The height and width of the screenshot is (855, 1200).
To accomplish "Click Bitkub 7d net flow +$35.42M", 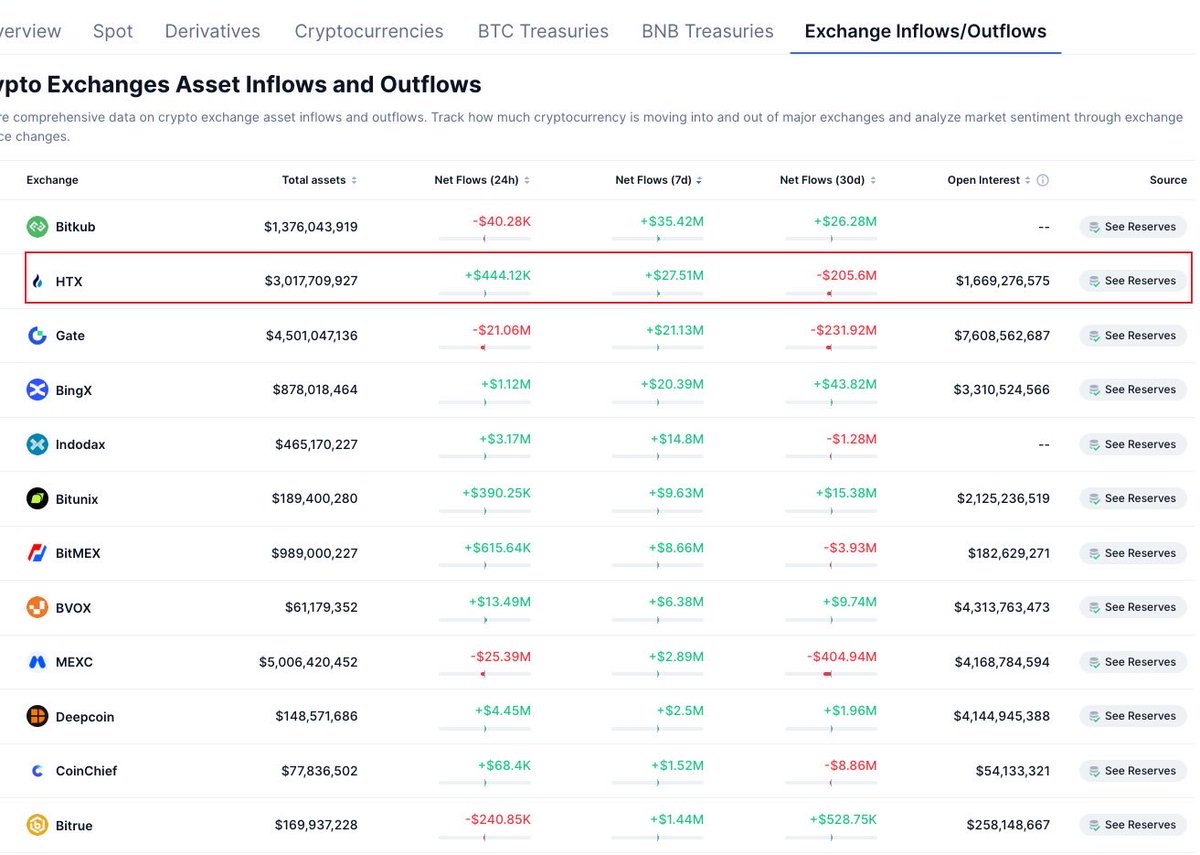I will [672, 221].
